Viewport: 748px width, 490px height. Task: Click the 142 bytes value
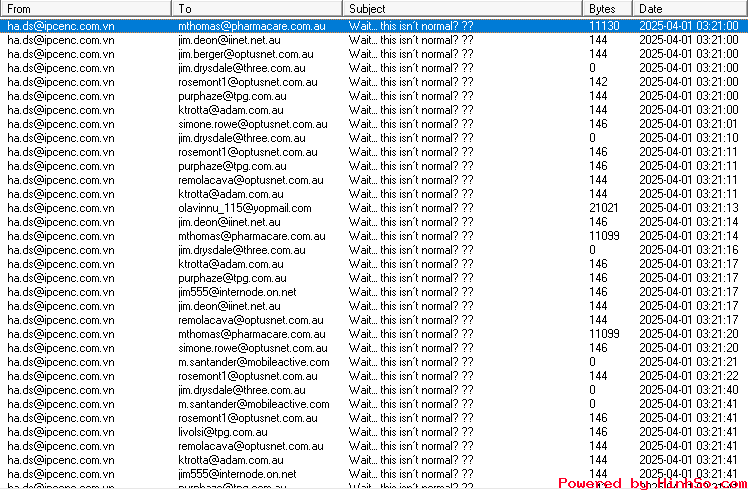pyautogui.click(x=598, y=82)
